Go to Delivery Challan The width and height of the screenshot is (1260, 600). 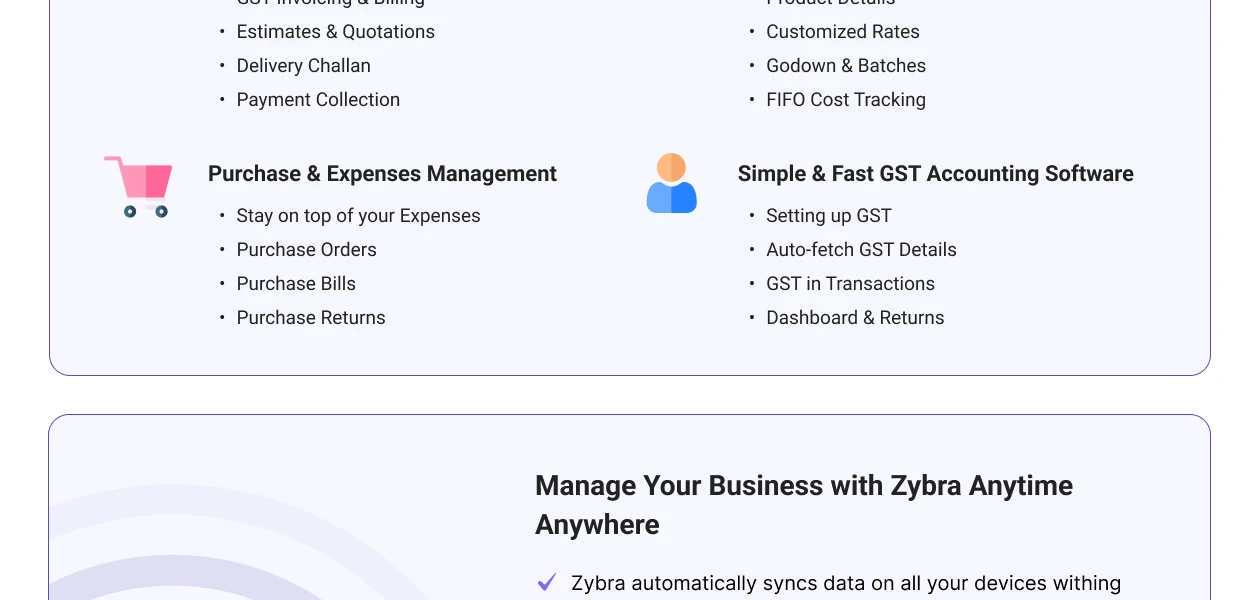303,66
